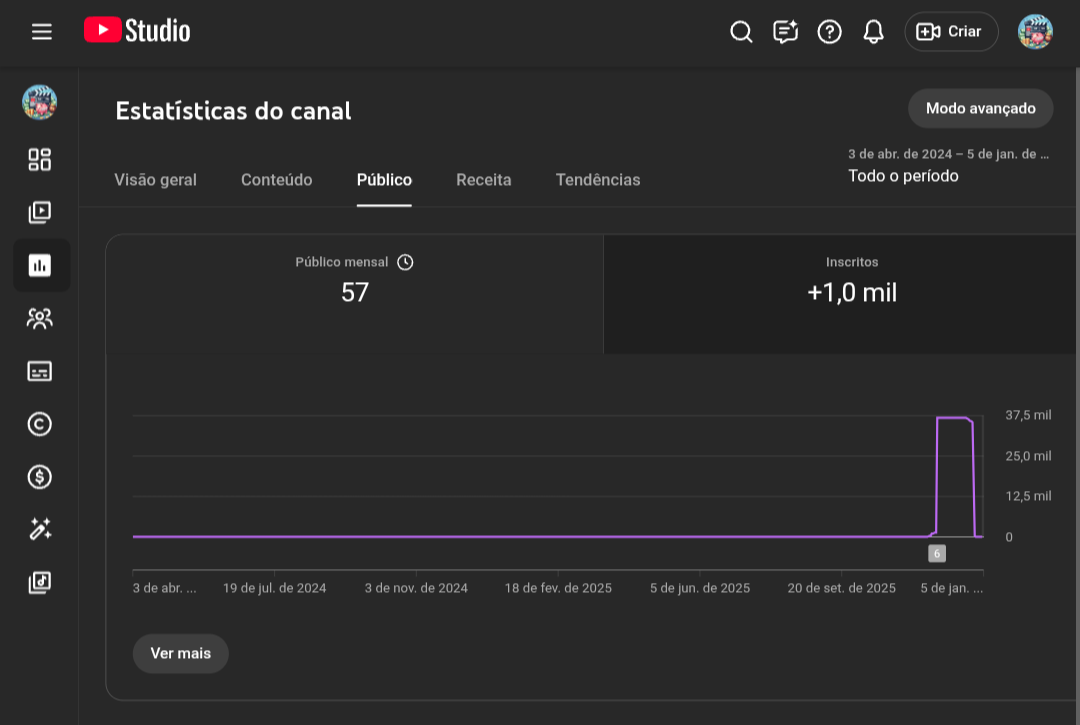Click the Modo avançado button
The width and height of the screenshot is (1080, 725).
[x=980, y=108]
